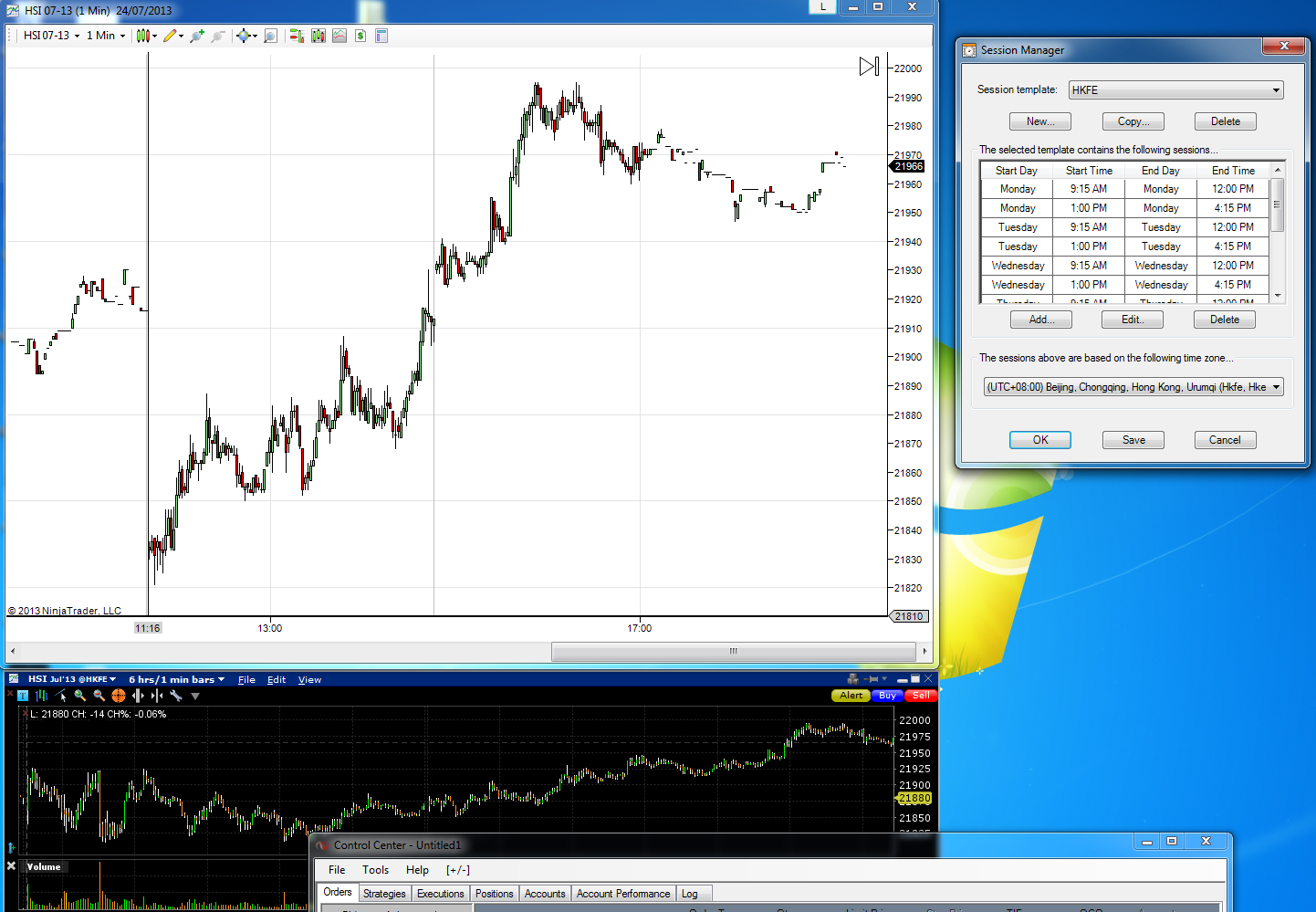Screen dimensions: 1316x912
Task: Click the Strategies icon with green dollar sign
Action: click(360, 36)
